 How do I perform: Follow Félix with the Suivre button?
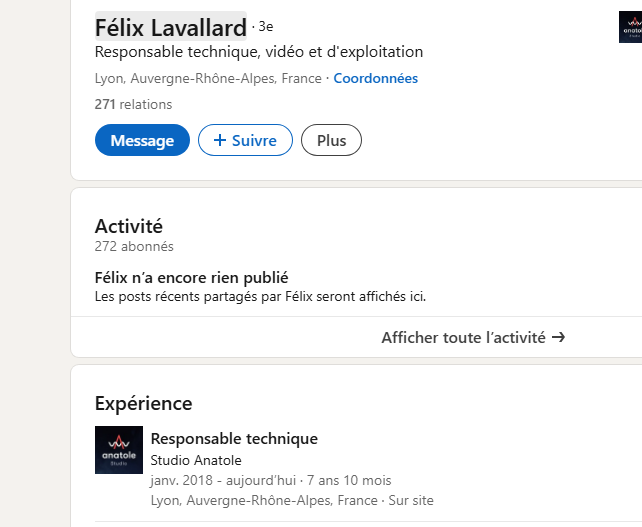click(x=245, y=141)
